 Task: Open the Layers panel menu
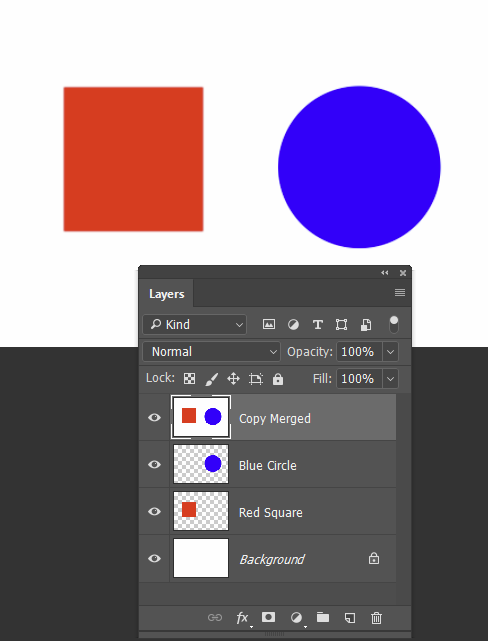[400, 293]
